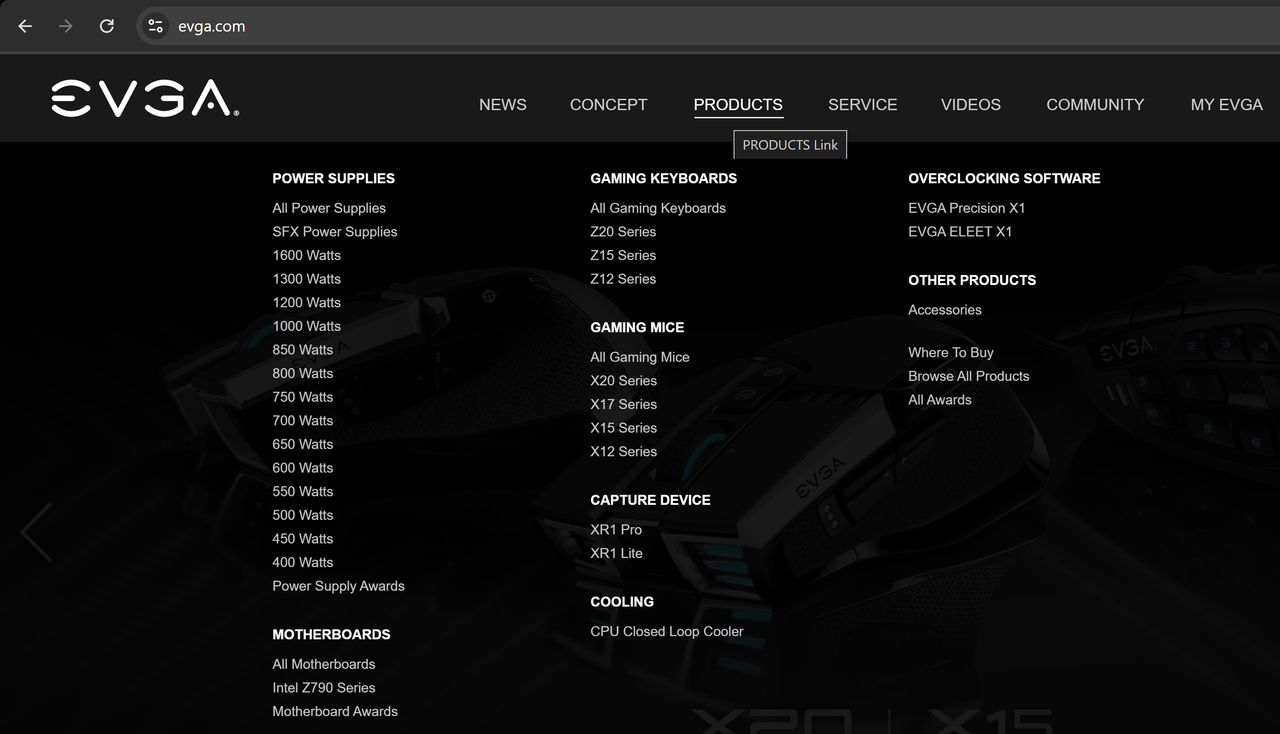Click the COOLING heading
This screenshot has width=1280, height=734.
click(x=622, y=602)
